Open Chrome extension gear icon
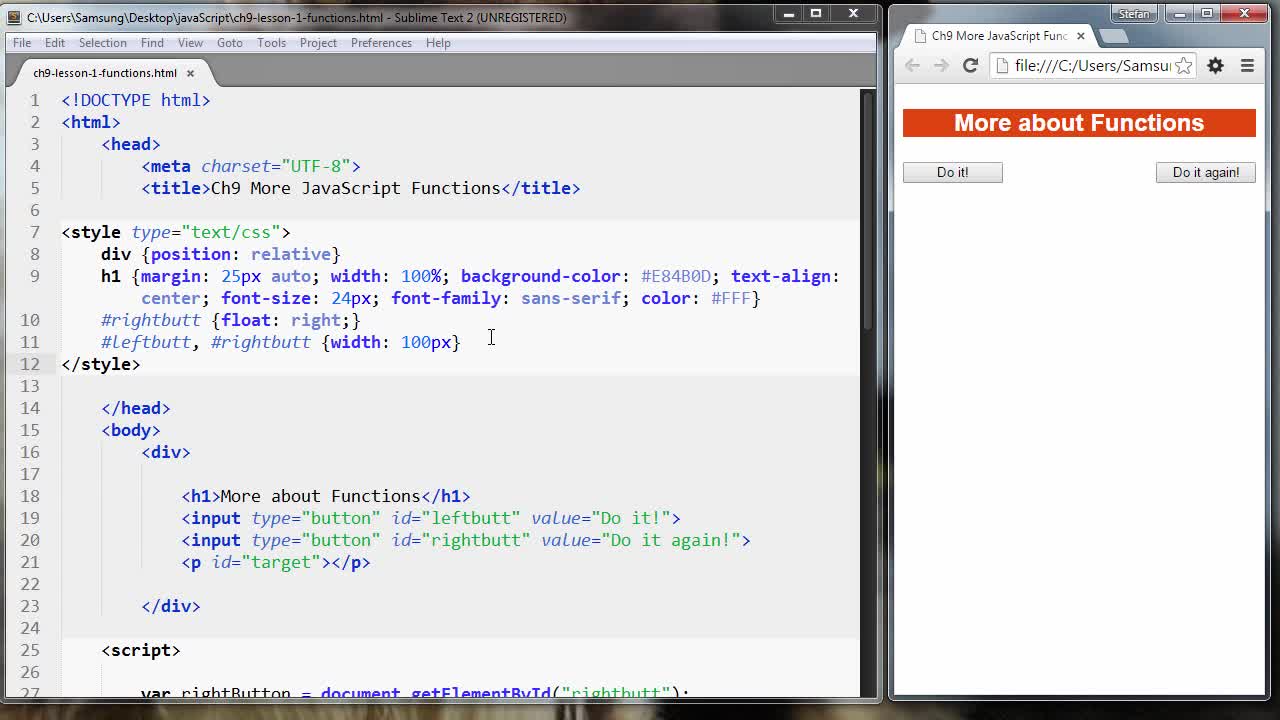1280x720 pixels. [1216, 65]
